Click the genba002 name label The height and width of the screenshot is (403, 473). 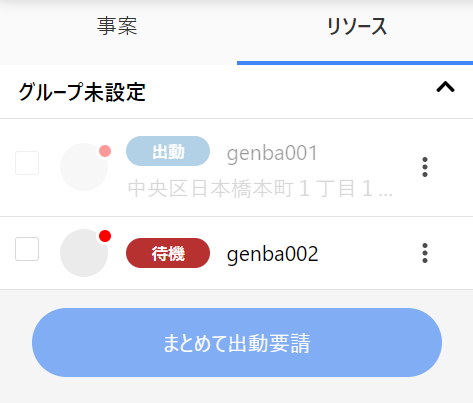point(272,254)
